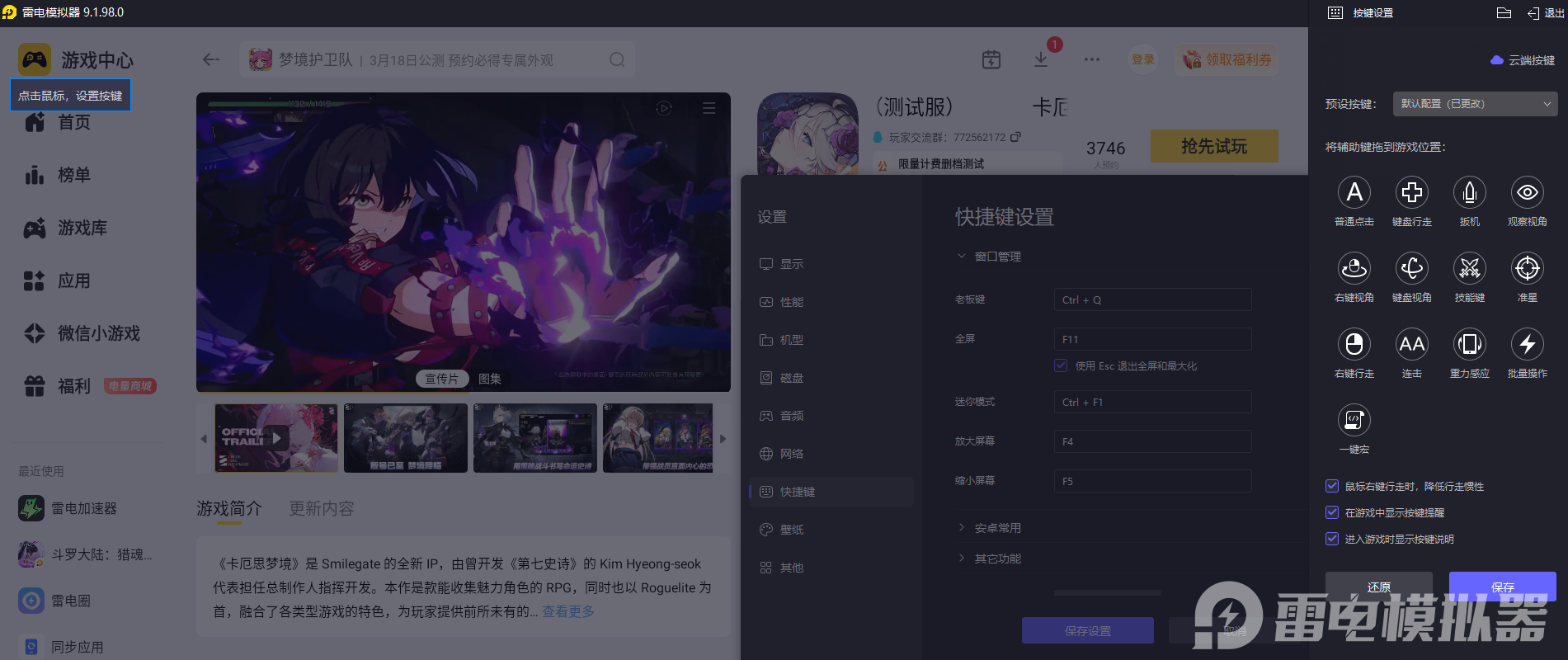
Task: Open the 预设按键 preset dropdown
Action: pyautogui.click(x=1475, y=104)
